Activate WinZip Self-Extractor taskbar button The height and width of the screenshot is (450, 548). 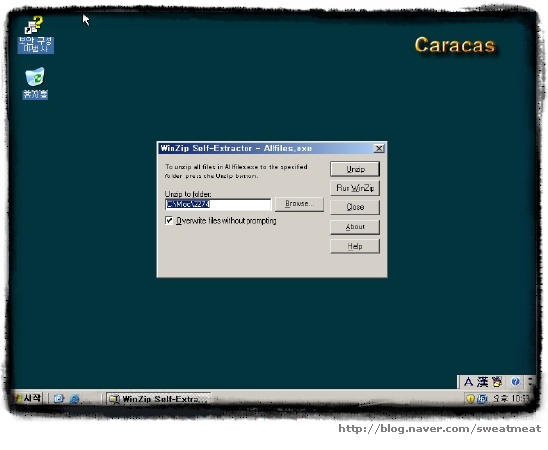(158, 399)
